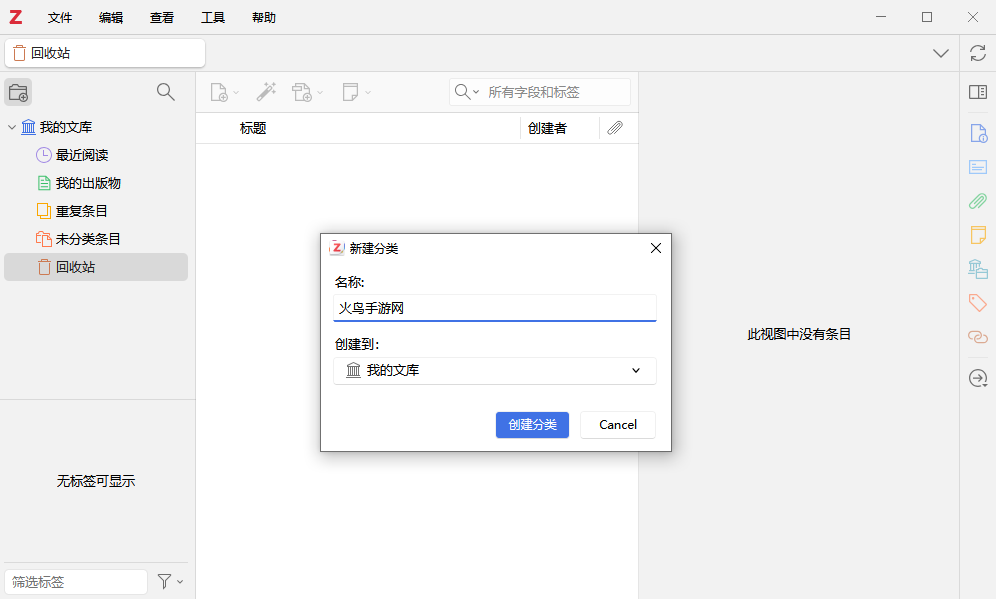Click the 筛选标签 input field
The width and height of the screenshot is (996, 599).
[x=76, y=581]
